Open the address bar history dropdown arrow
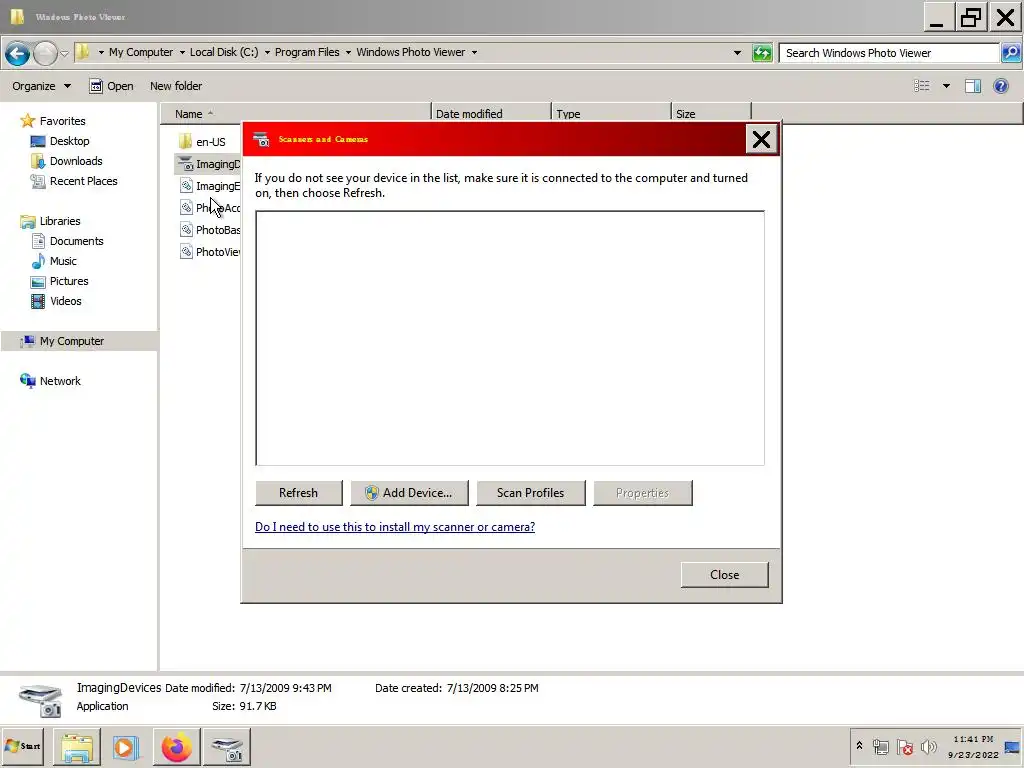Screen dimensions: 1024x768 click(737, 53)
